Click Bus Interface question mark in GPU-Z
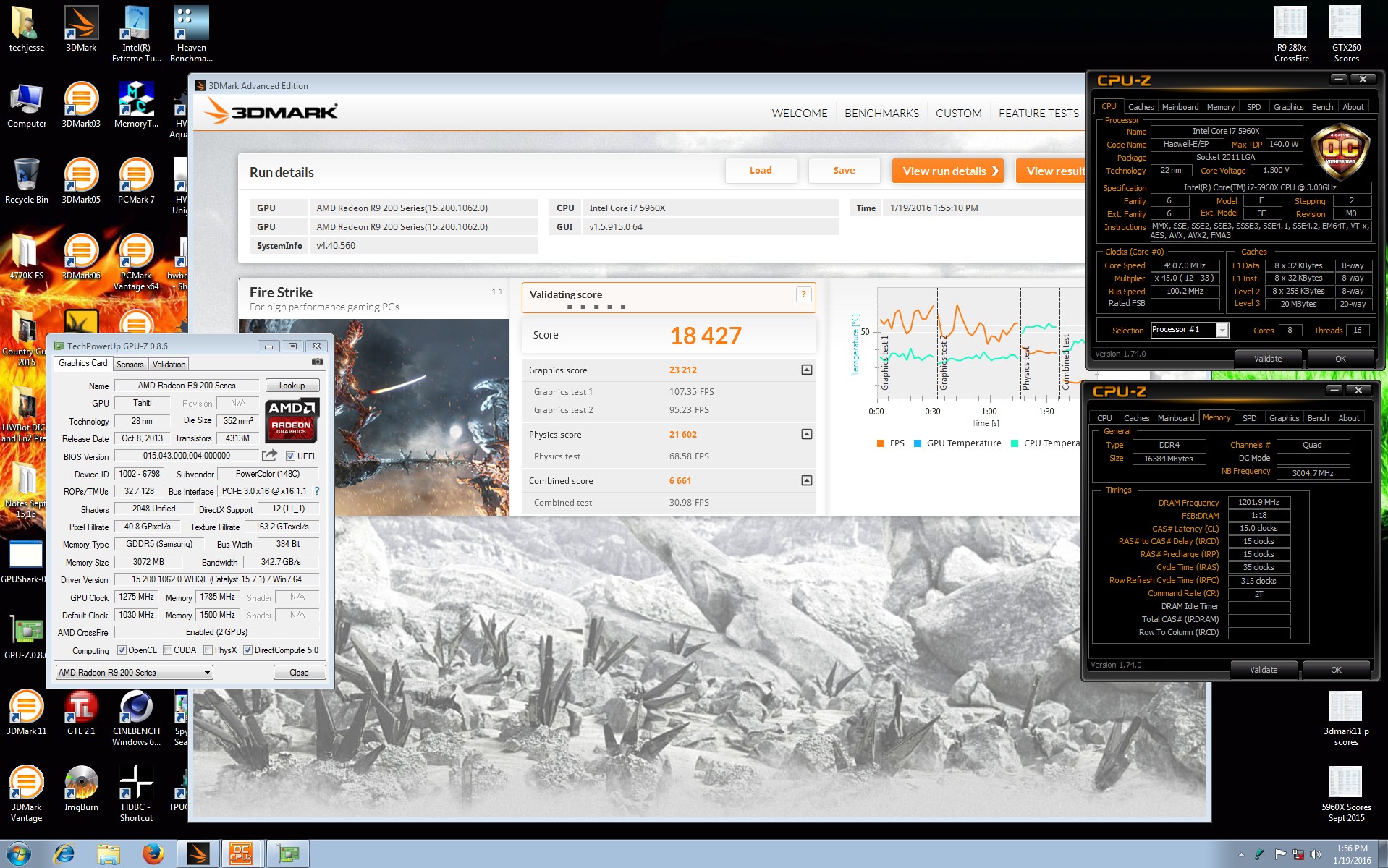 317,491
